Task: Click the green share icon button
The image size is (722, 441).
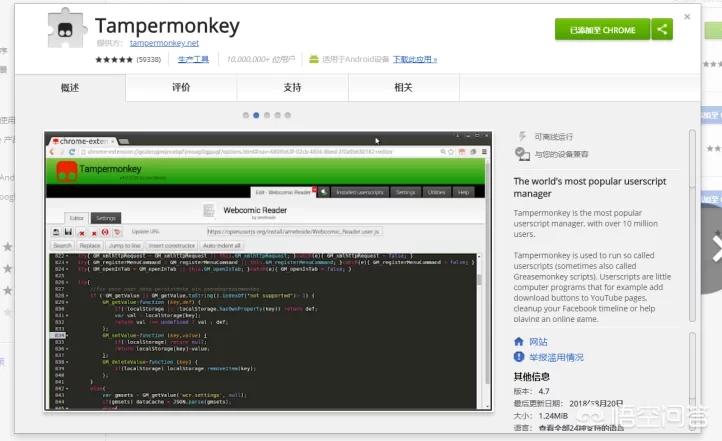Action: pos(662,29)
